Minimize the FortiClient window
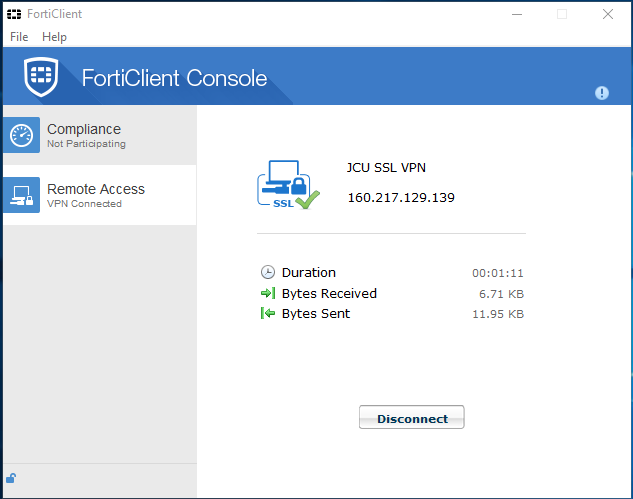Viewport: 633px width, 499px height. (517, 14)
